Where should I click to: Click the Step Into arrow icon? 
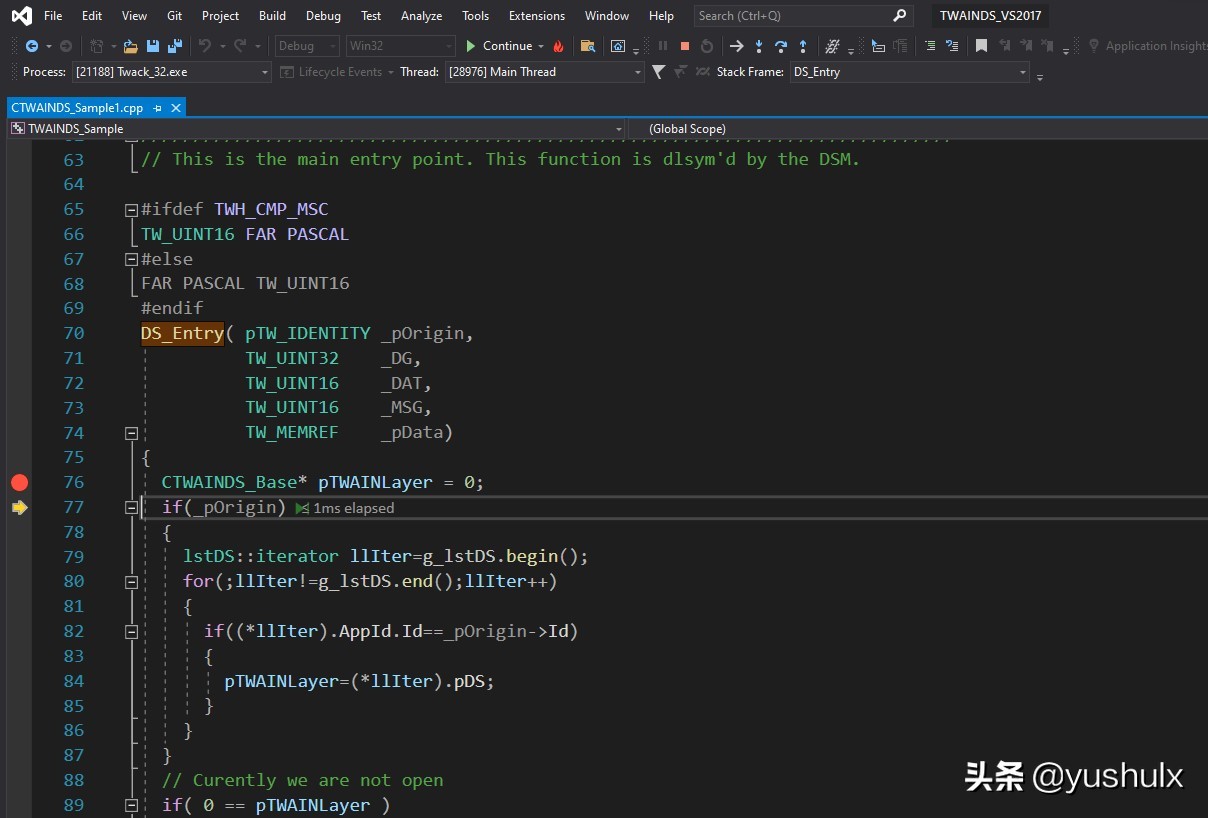coord(759,46)
